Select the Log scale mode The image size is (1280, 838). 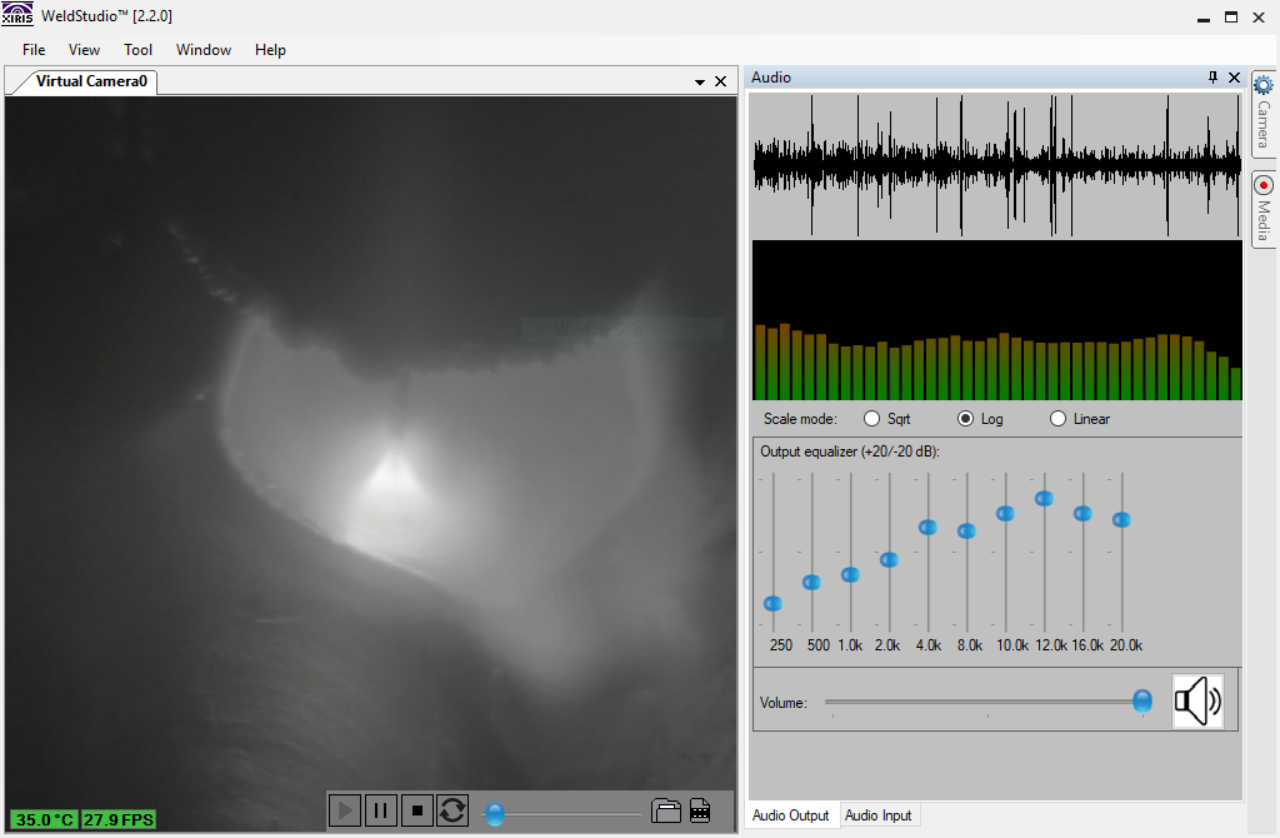(x=964, y=418)
